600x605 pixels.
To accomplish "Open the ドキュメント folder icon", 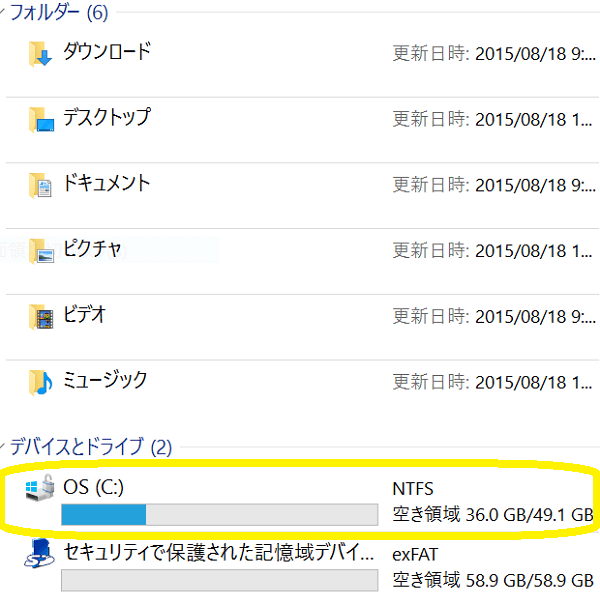I will pyautogui.click(x=41, y=185).
